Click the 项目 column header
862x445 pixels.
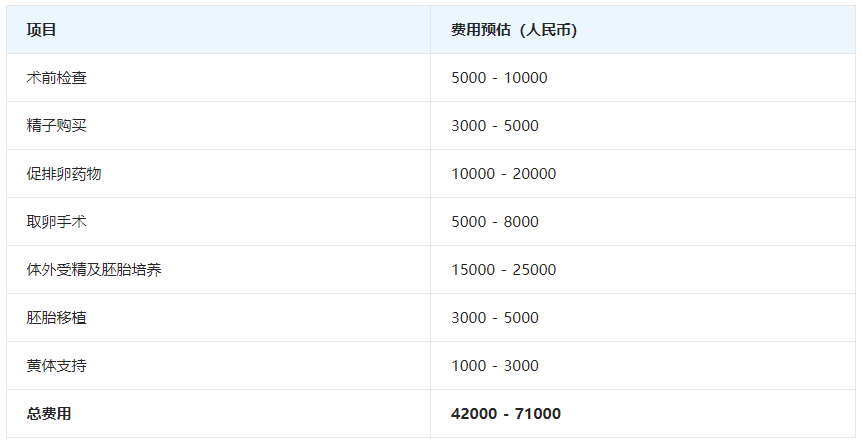point(42,30)
